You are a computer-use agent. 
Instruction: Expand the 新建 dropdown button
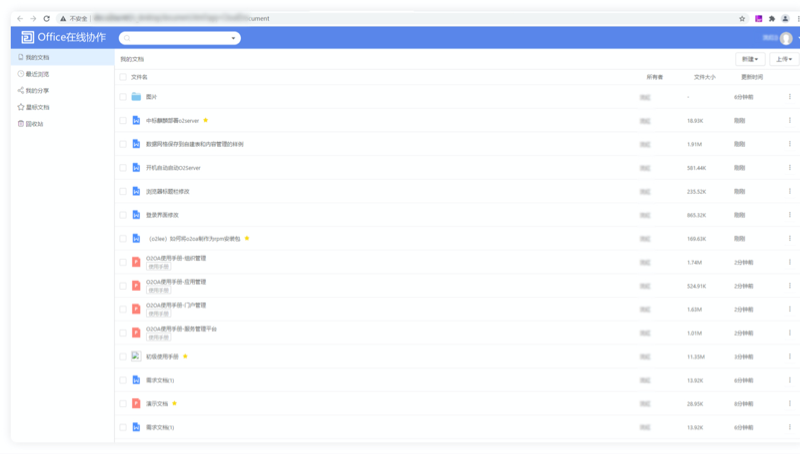tap(748, 59)
